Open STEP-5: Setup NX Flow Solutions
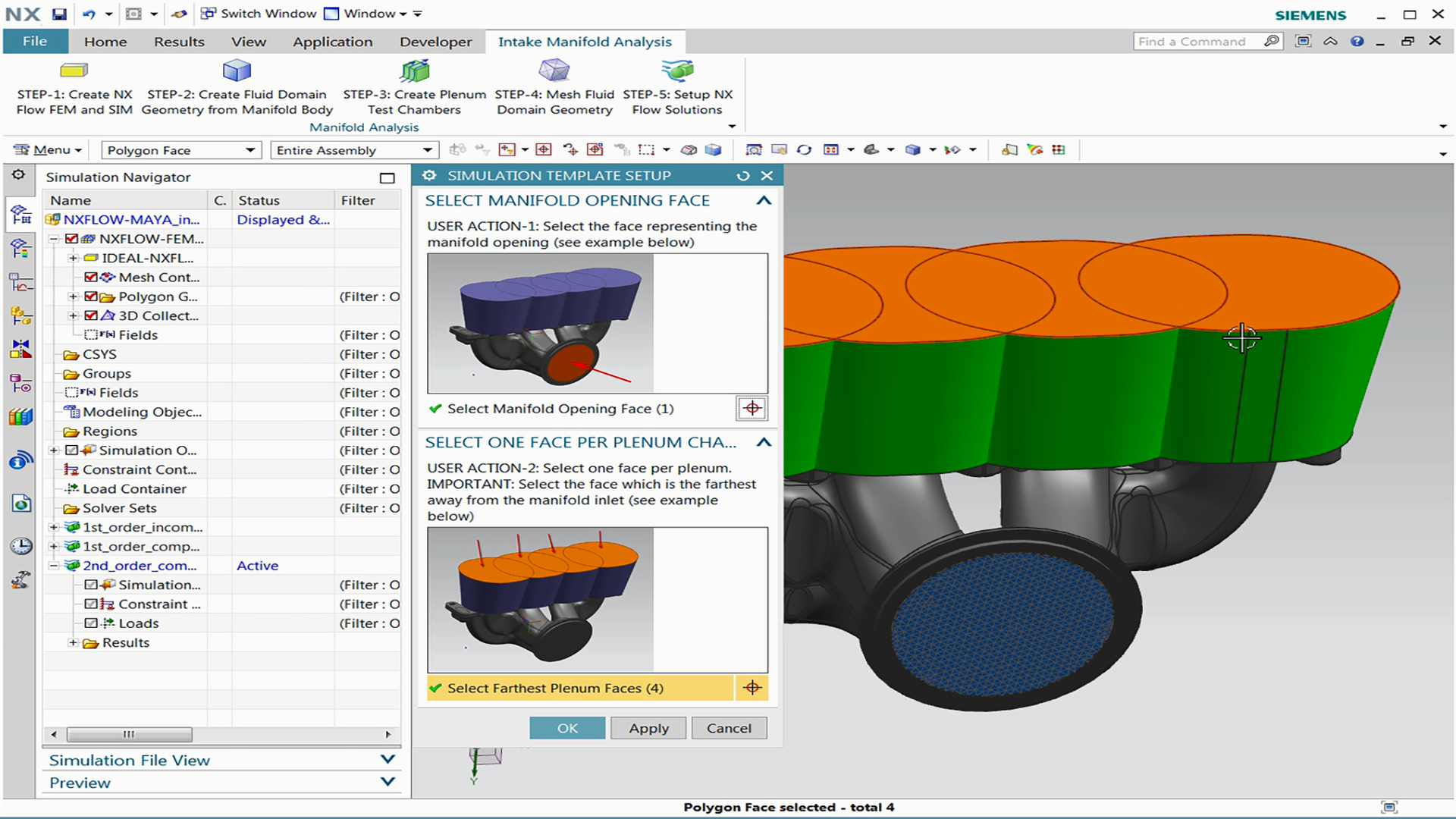 click(677, 86)
